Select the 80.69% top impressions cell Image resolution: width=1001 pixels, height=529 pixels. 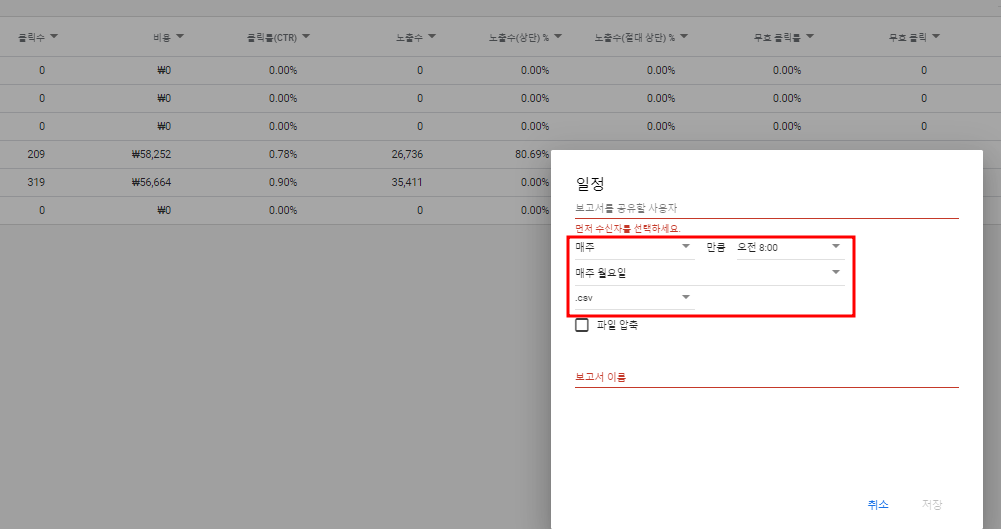coord(532,154)
